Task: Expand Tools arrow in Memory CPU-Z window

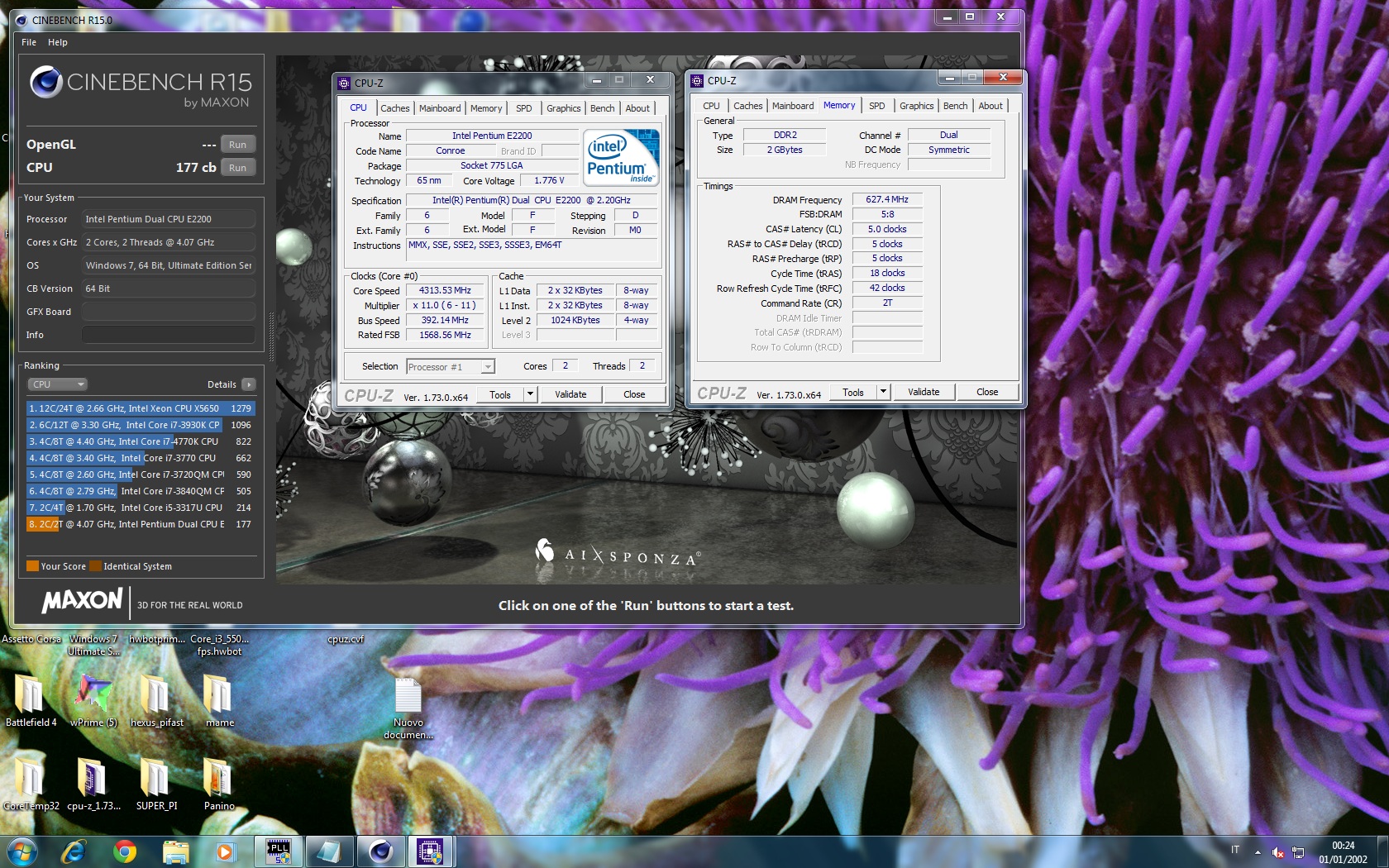Action: point(883,392)
